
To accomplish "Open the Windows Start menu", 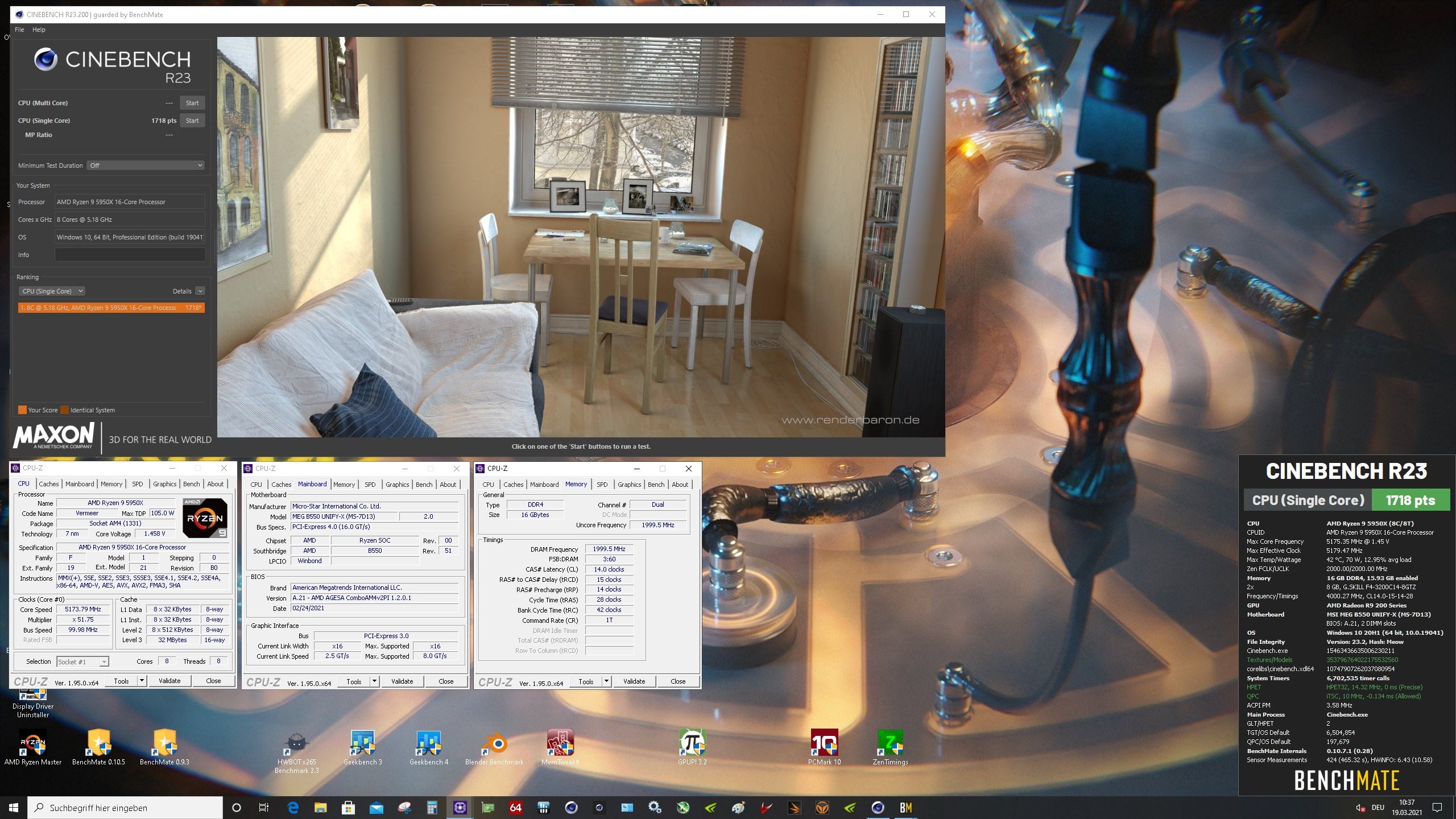I will pos(14,808).
